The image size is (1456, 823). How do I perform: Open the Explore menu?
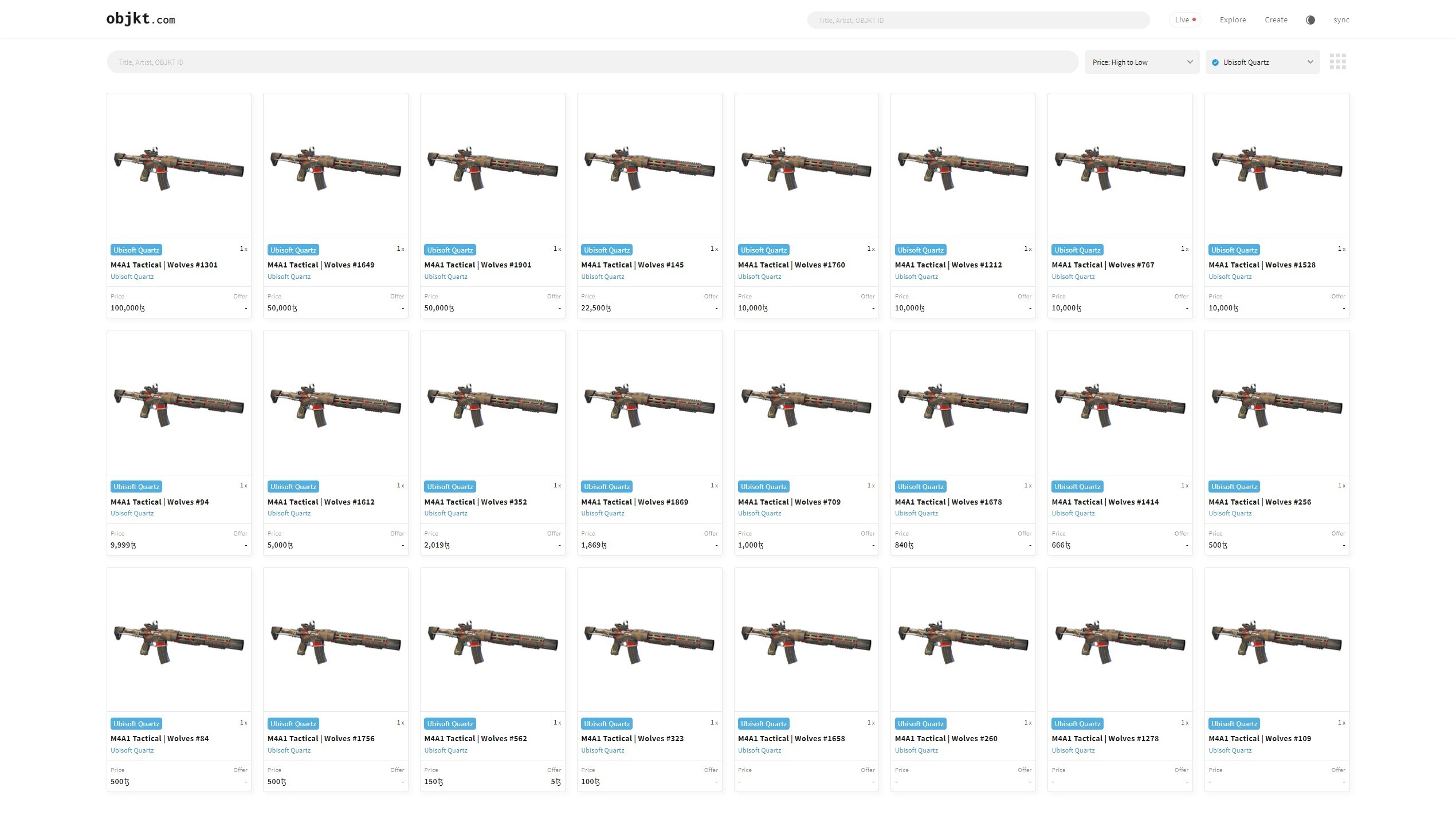tap(1233, 20)
